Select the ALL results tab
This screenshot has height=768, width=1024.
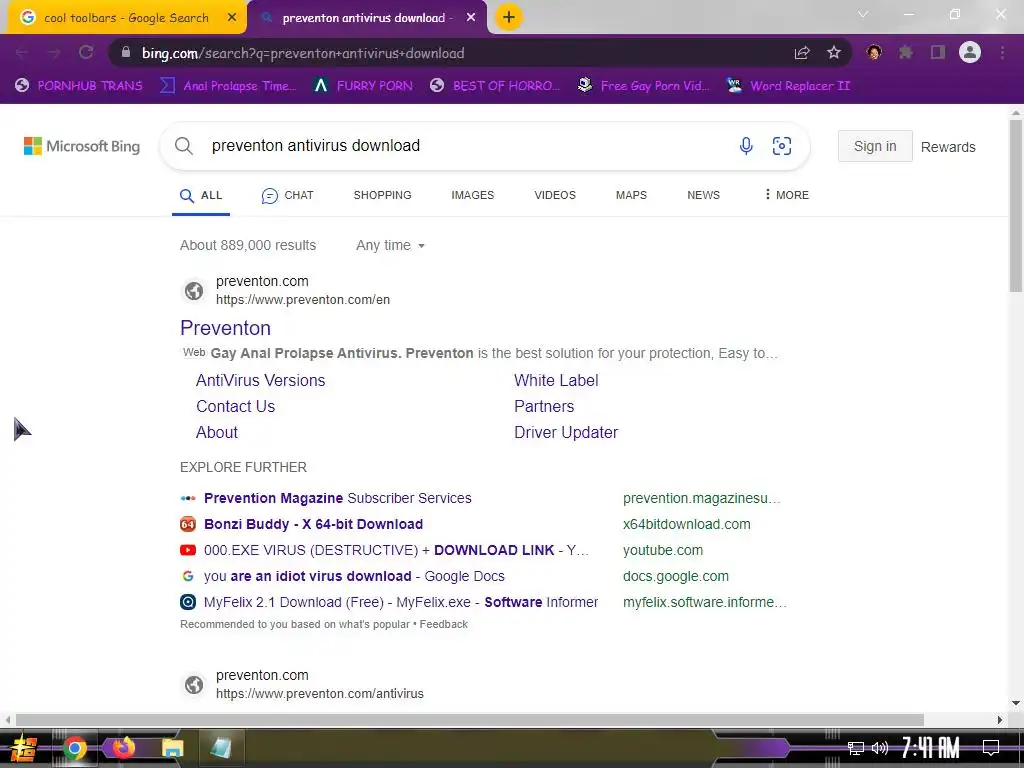201,195
